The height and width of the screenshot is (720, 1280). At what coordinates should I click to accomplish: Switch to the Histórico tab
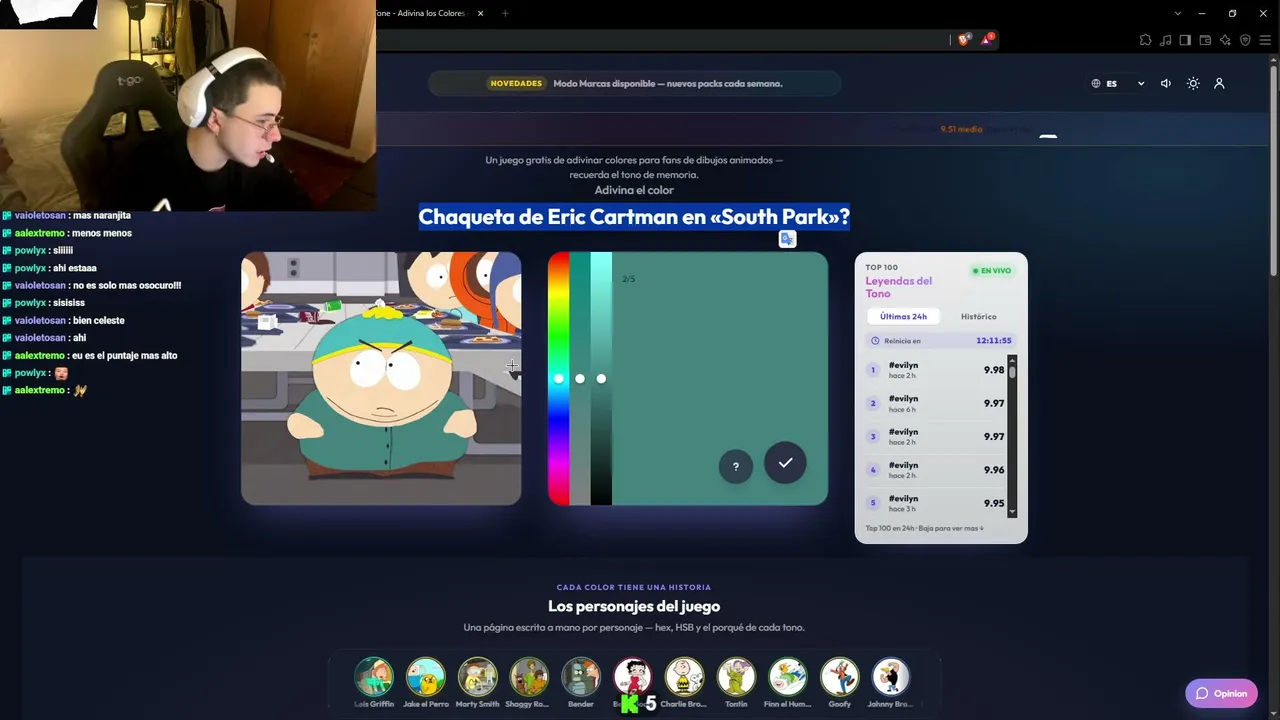click(979, 317)
